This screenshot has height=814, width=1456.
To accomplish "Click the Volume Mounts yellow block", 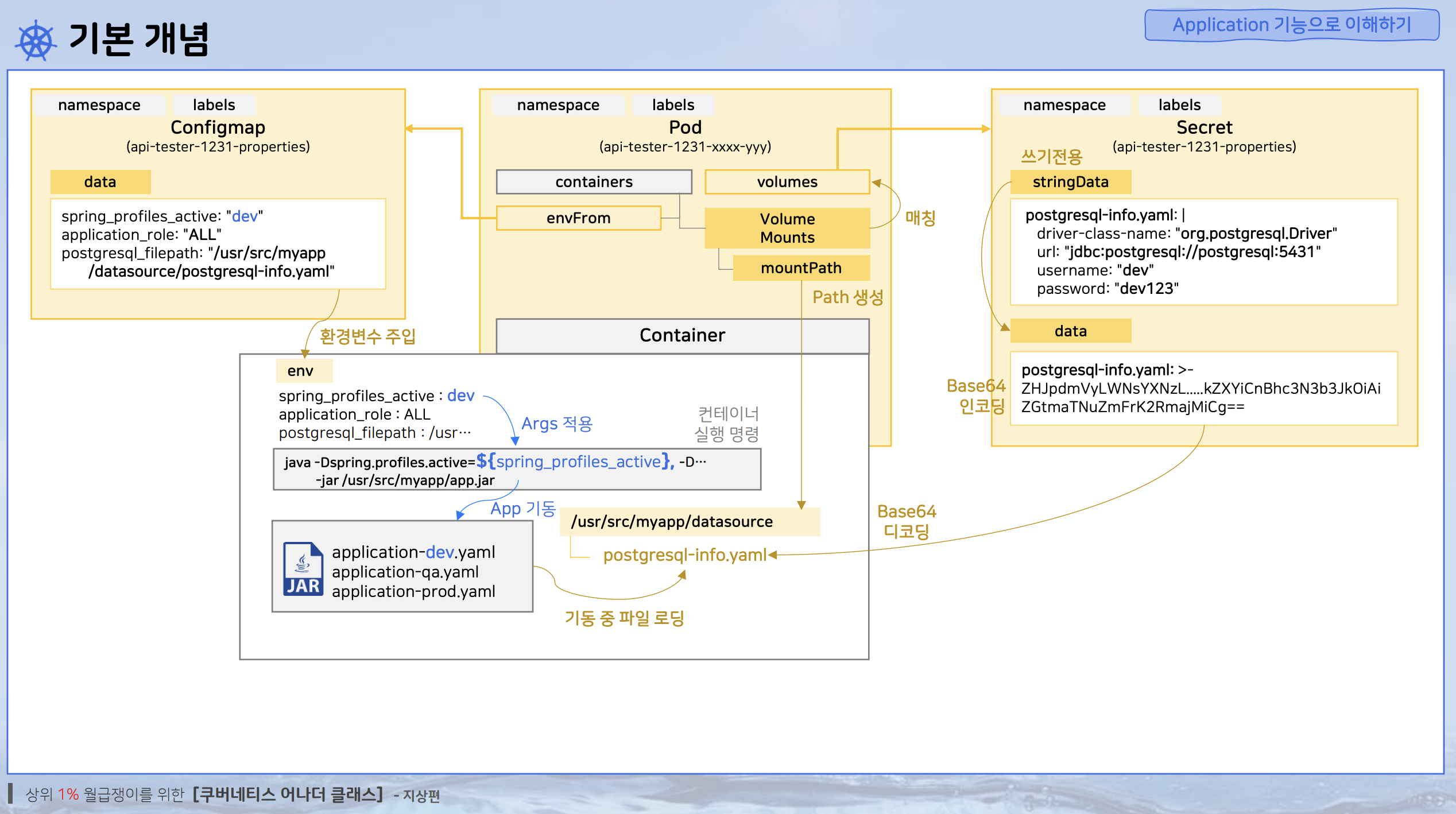I will tap(787, 228).
